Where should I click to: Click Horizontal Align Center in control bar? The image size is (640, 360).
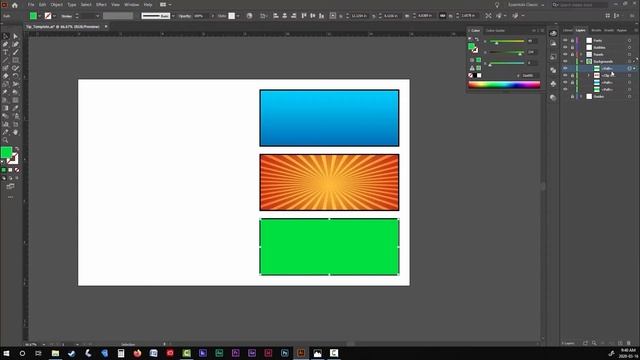[x=284, y=16]
